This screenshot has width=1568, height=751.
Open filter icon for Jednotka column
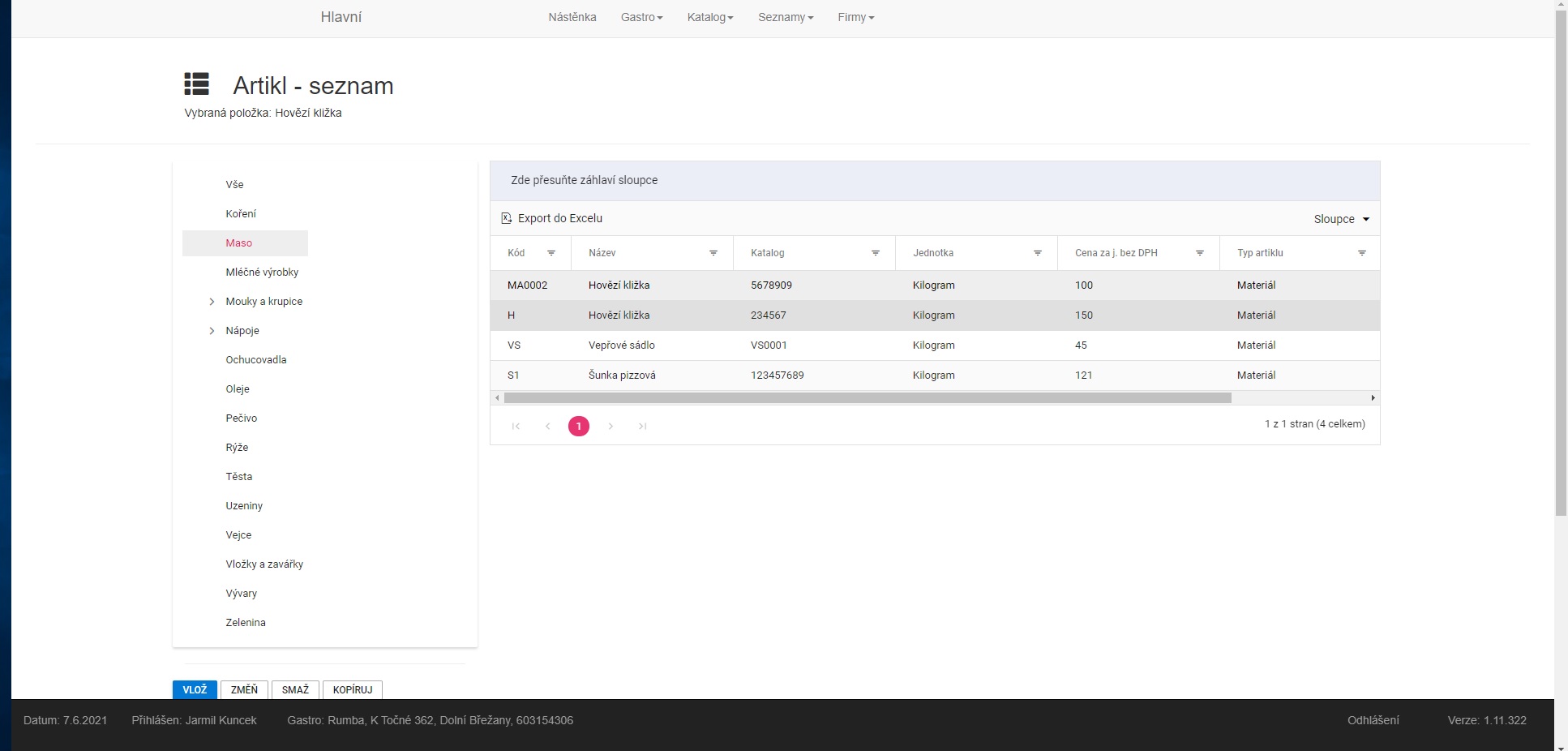click(x=1038, y=253)
